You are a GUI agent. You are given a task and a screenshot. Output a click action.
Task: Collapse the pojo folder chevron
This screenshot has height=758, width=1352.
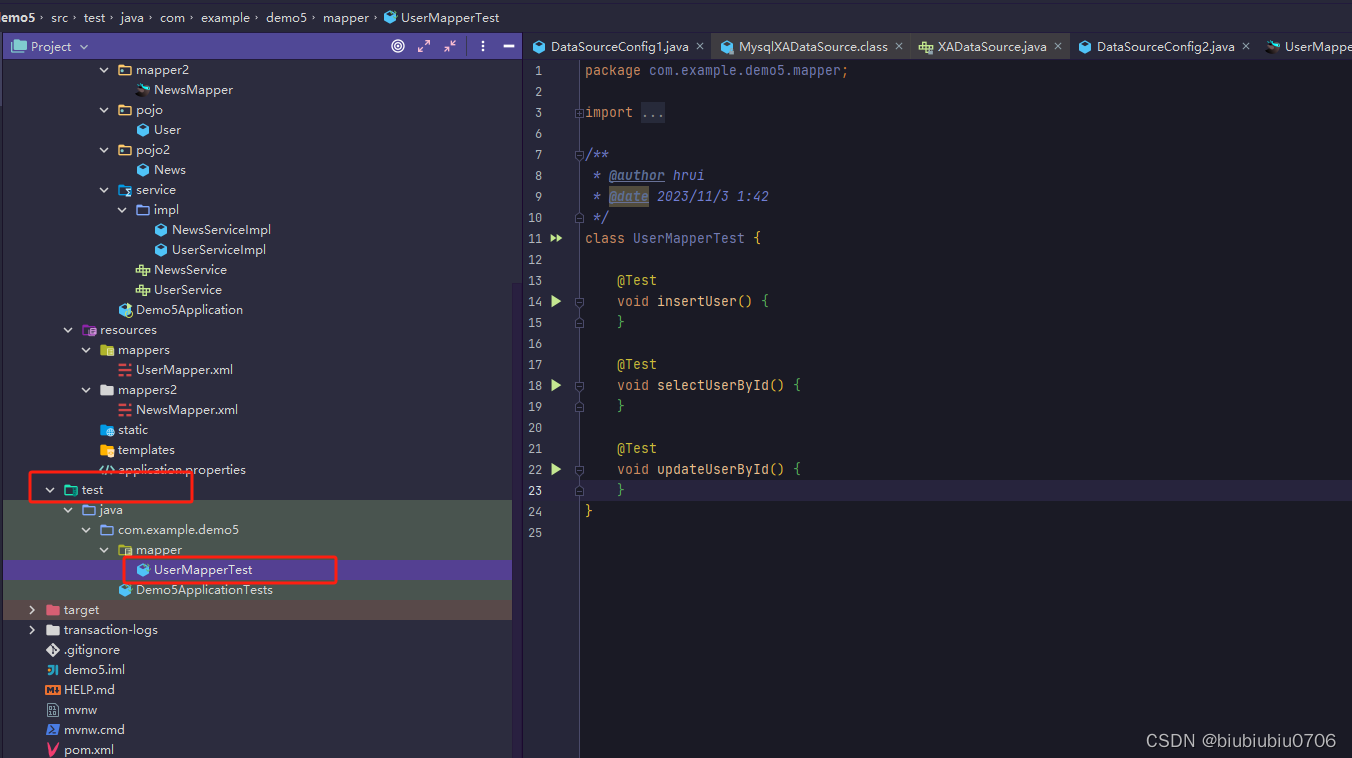(x=104, y=110)
